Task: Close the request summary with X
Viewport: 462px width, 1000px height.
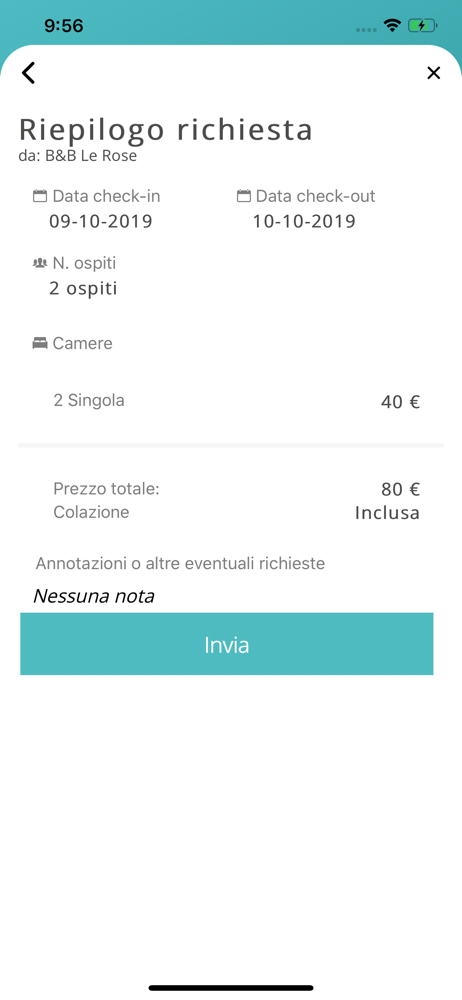Action: (433, 73)
